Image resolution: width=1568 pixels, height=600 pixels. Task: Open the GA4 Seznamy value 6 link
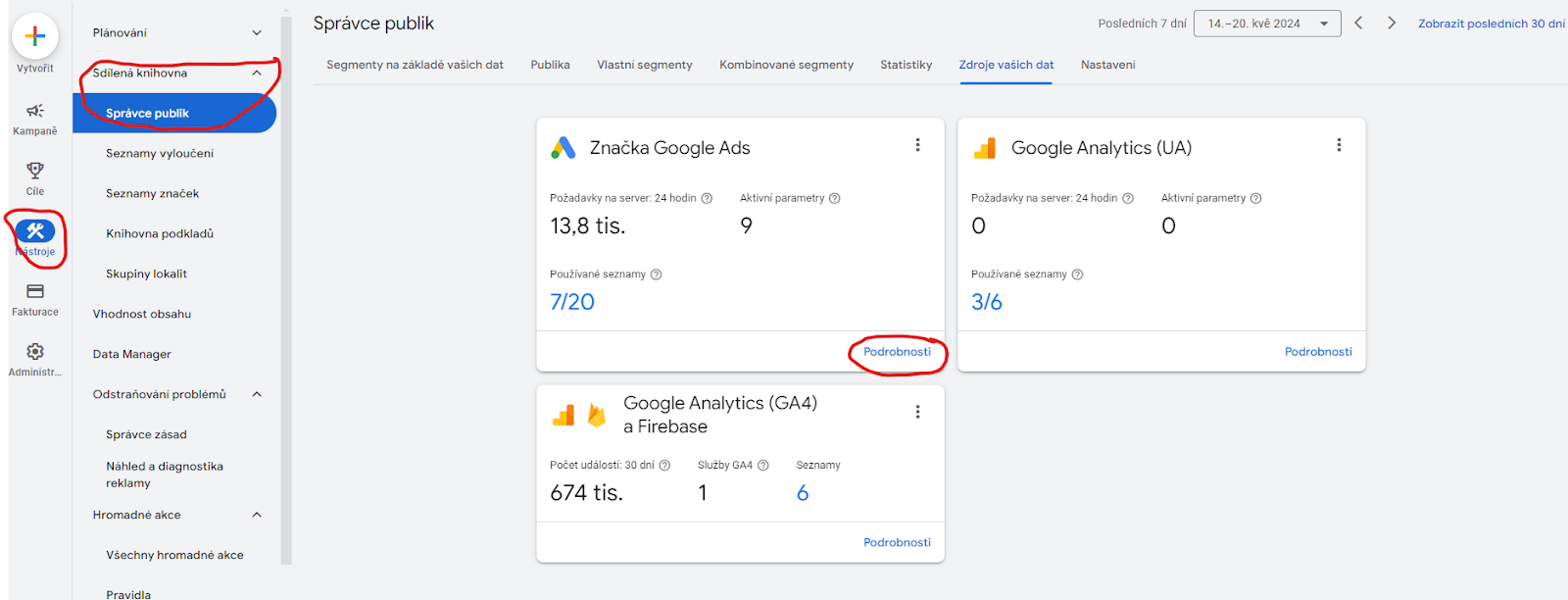click(x=803, y=493)
